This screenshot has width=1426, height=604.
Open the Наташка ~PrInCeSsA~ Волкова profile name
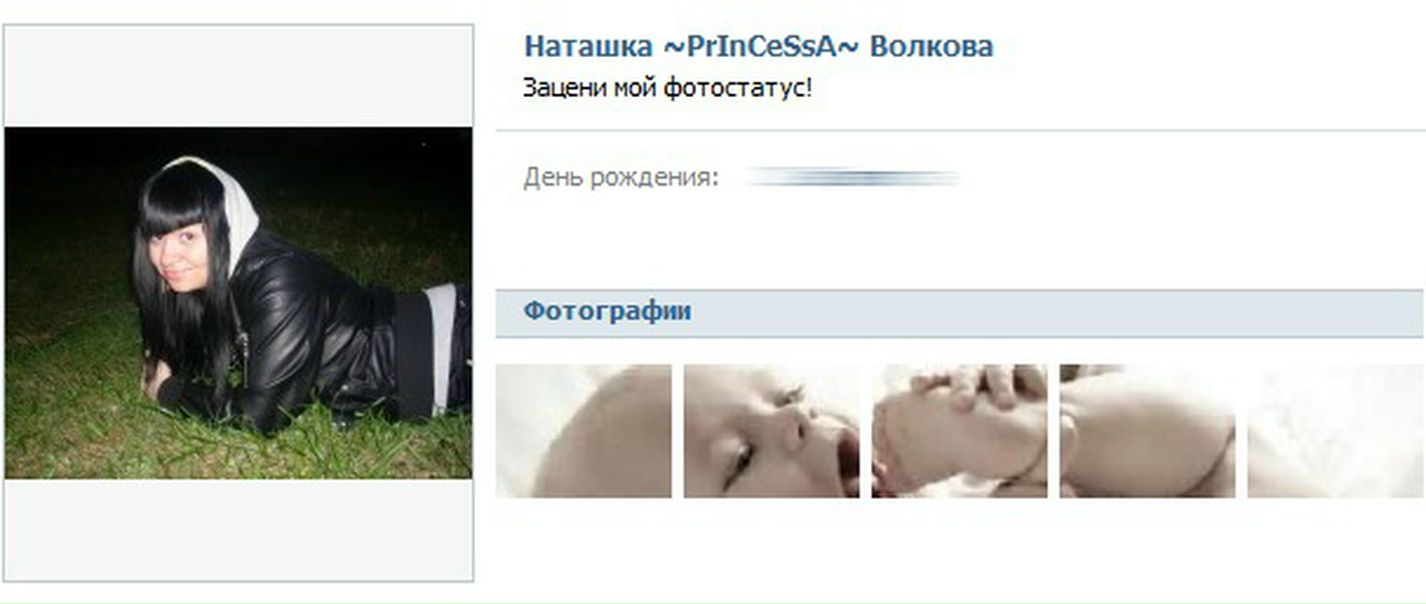tap(758, 47)
